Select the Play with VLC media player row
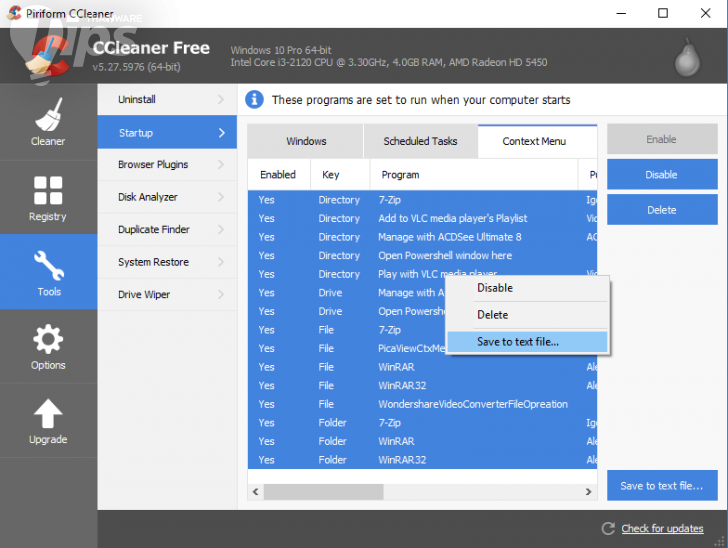The image size is (728, 548). [x=347, y=273]
